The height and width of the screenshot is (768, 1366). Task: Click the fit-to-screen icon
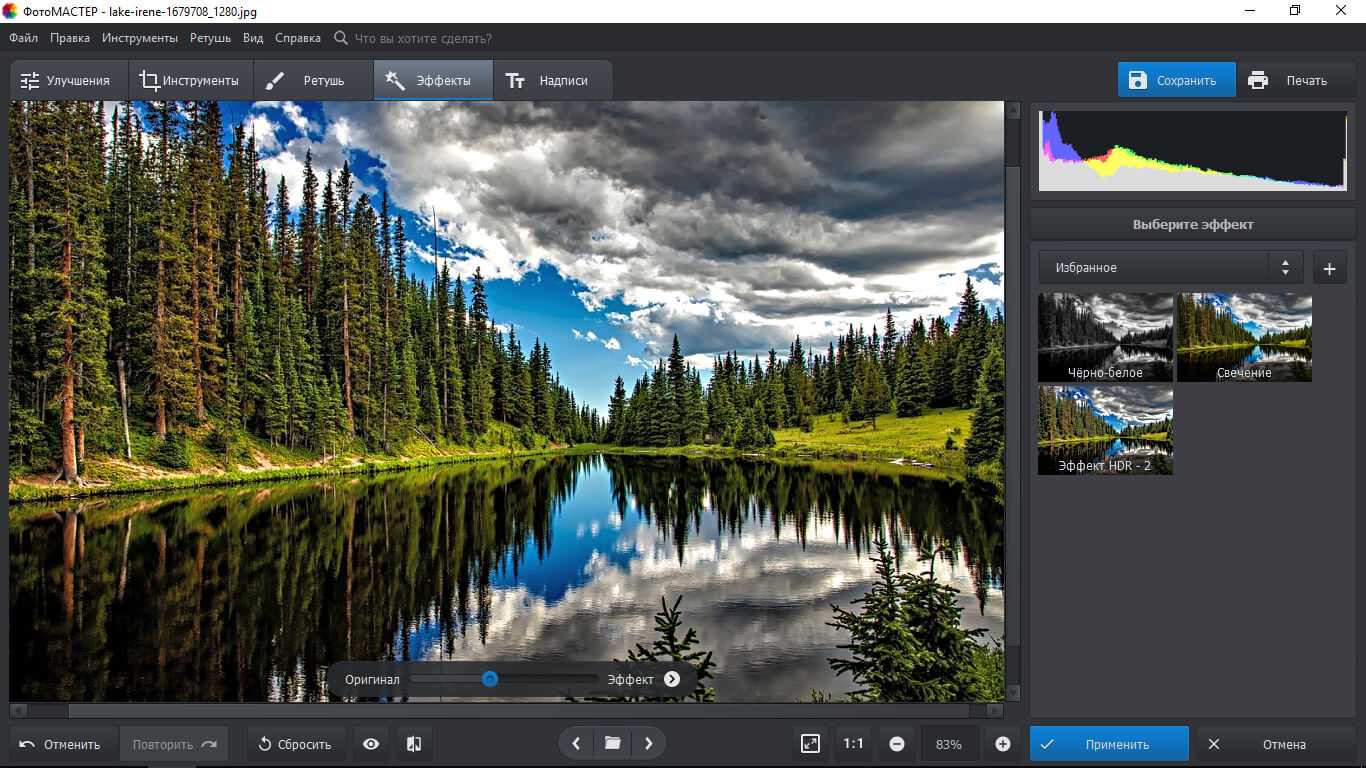(810, 744)
